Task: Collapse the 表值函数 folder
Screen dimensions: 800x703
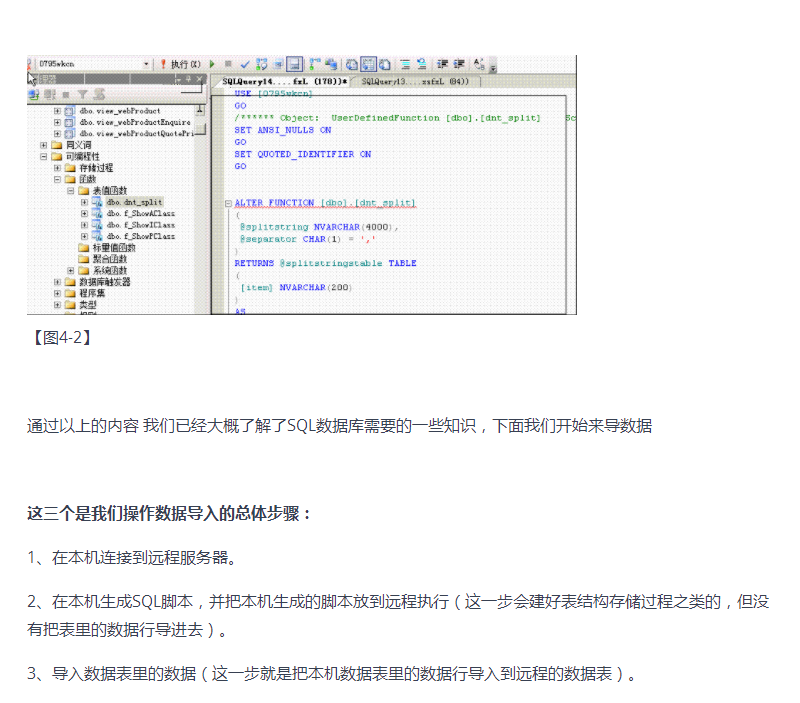Action: 70,191
